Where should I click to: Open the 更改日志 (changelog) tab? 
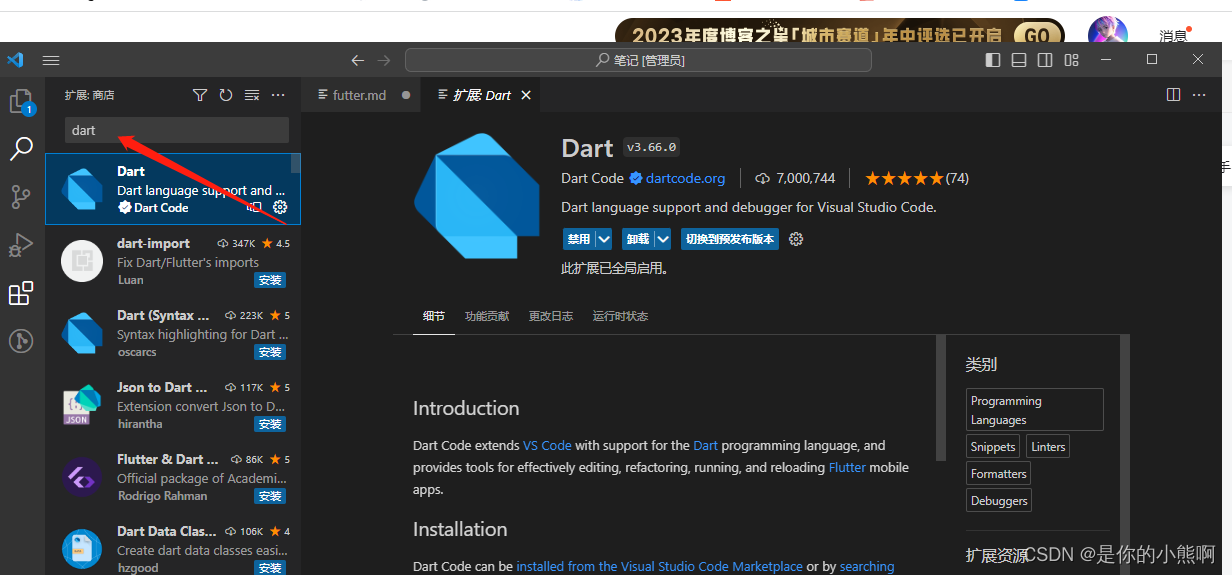[551, 316]
